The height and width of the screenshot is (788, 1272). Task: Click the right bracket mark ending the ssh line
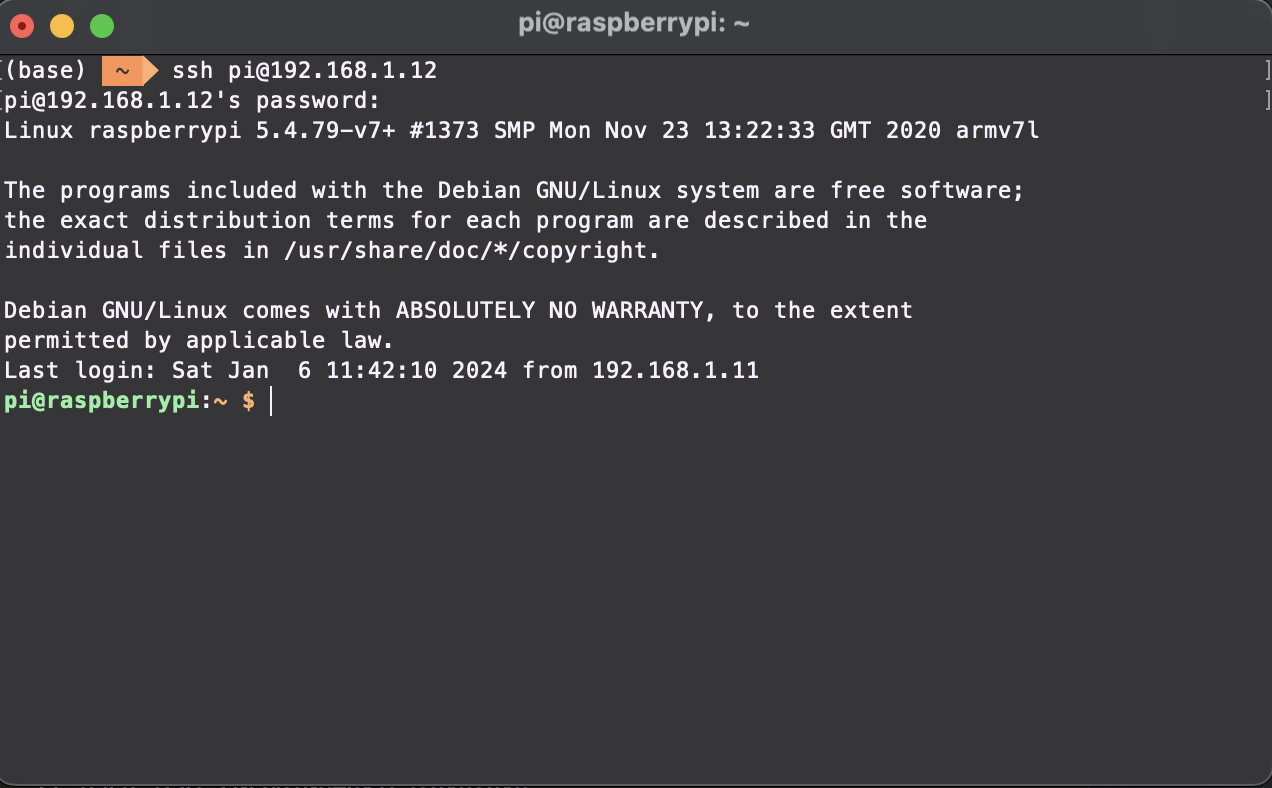coord(1266,71)
